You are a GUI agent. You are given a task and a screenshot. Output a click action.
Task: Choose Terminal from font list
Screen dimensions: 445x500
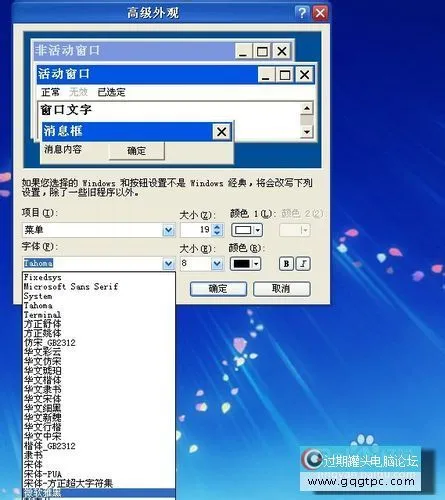pos(99,315)
